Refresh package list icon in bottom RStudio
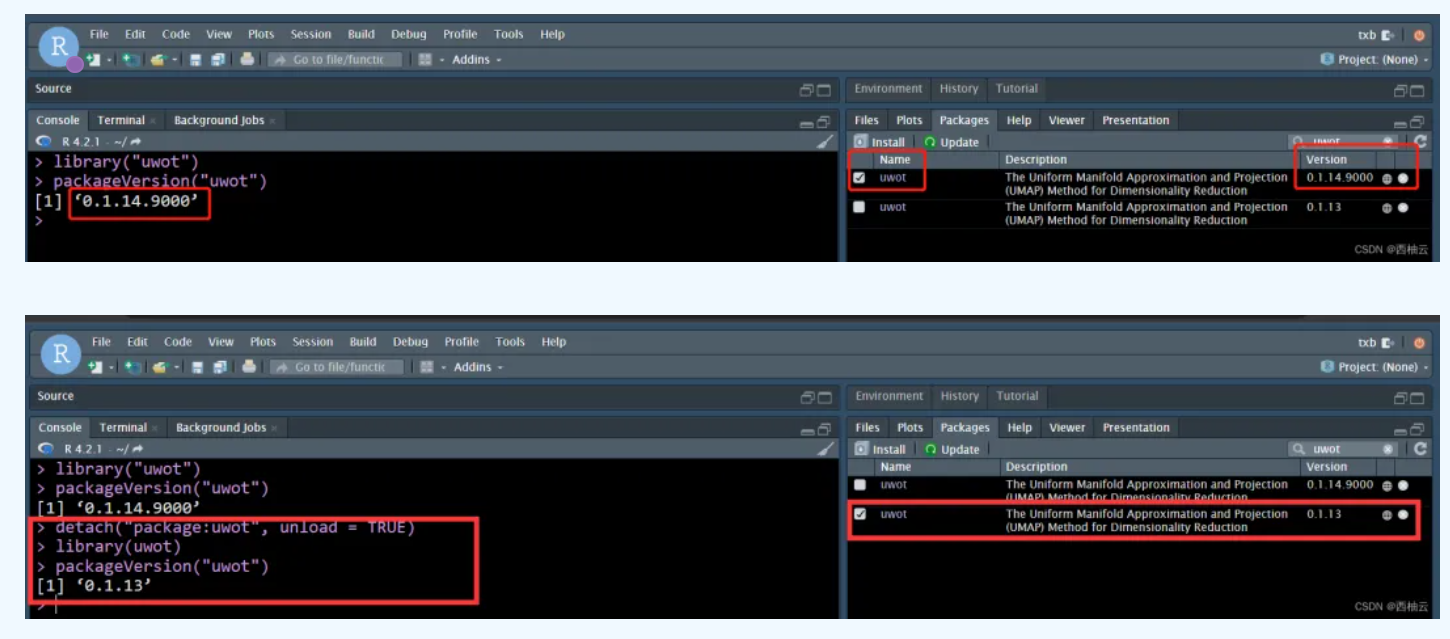 [x=1420, y=449]
